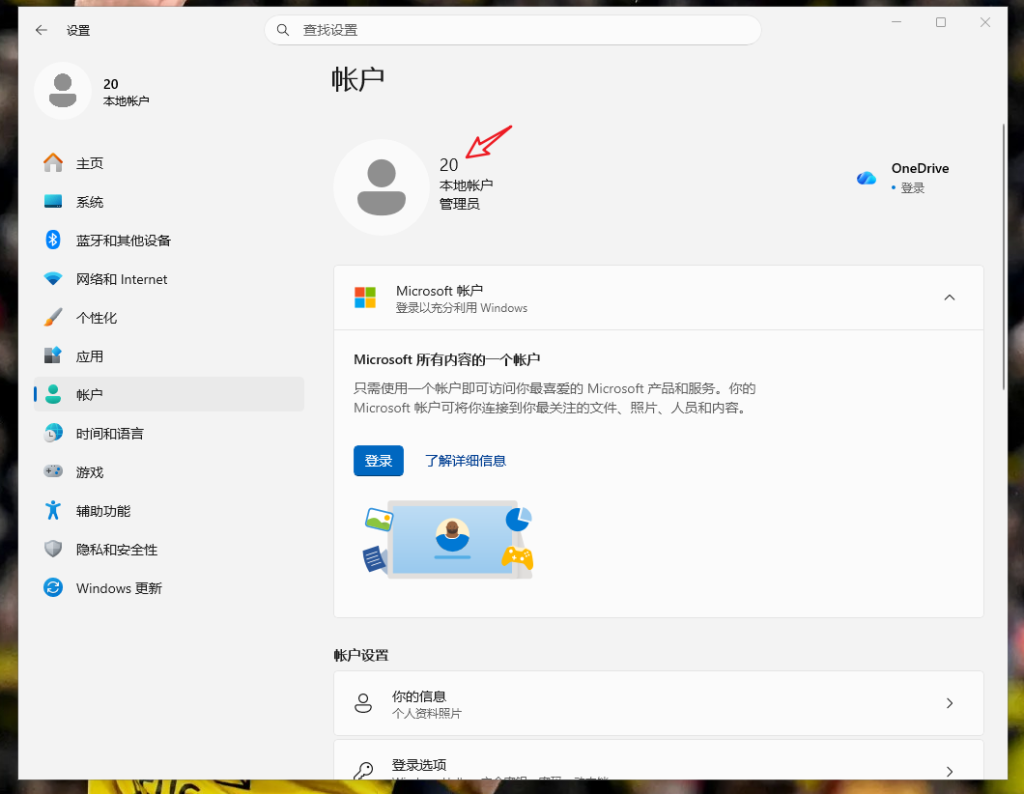Screen dimensions: 1024x794
Task: Collapse the Microsoft 帐户 card with the chevron
Action: 950,298
